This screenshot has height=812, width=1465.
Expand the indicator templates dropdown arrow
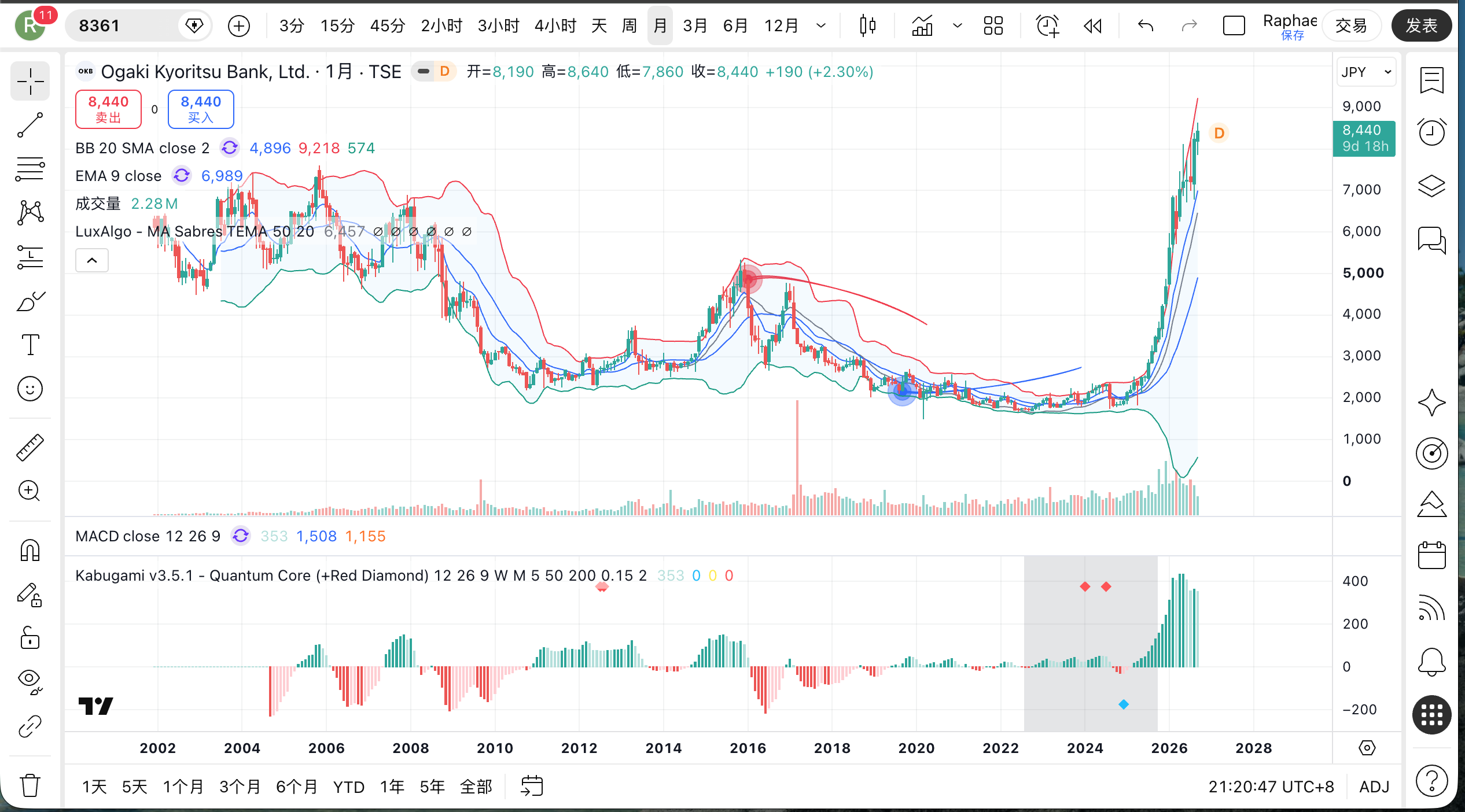tap(958, 25)
